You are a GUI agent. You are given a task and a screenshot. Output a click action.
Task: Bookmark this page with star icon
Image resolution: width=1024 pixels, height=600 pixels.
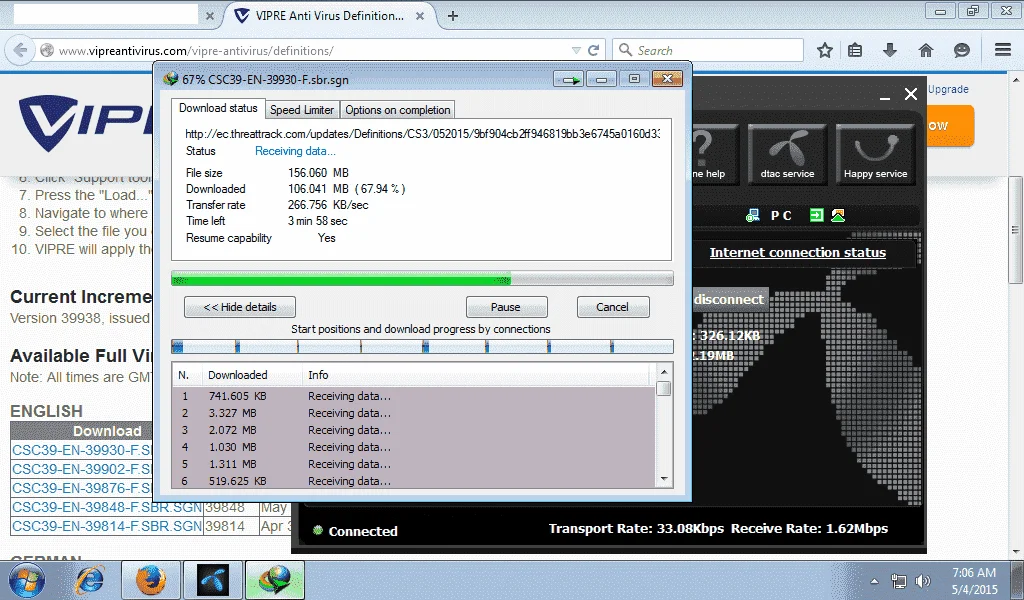pos(825,50)
